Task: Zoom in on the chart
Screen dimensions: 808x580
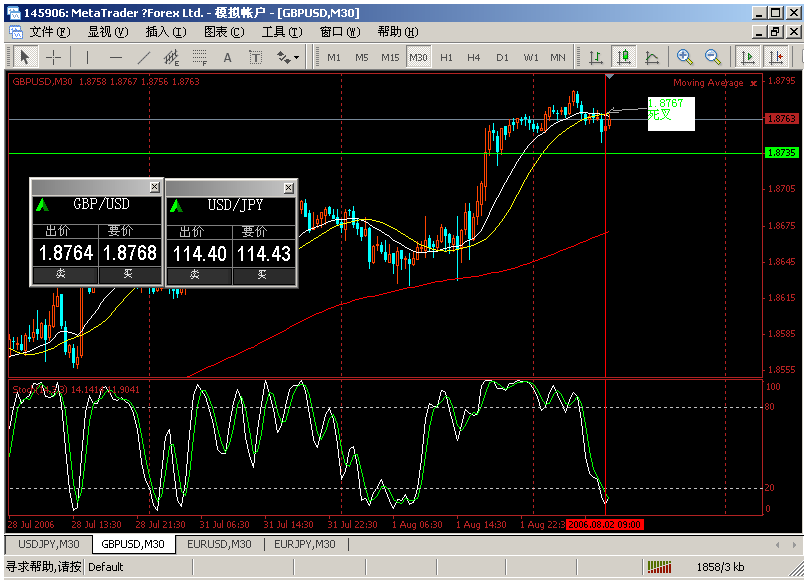Action: point(685,57)
